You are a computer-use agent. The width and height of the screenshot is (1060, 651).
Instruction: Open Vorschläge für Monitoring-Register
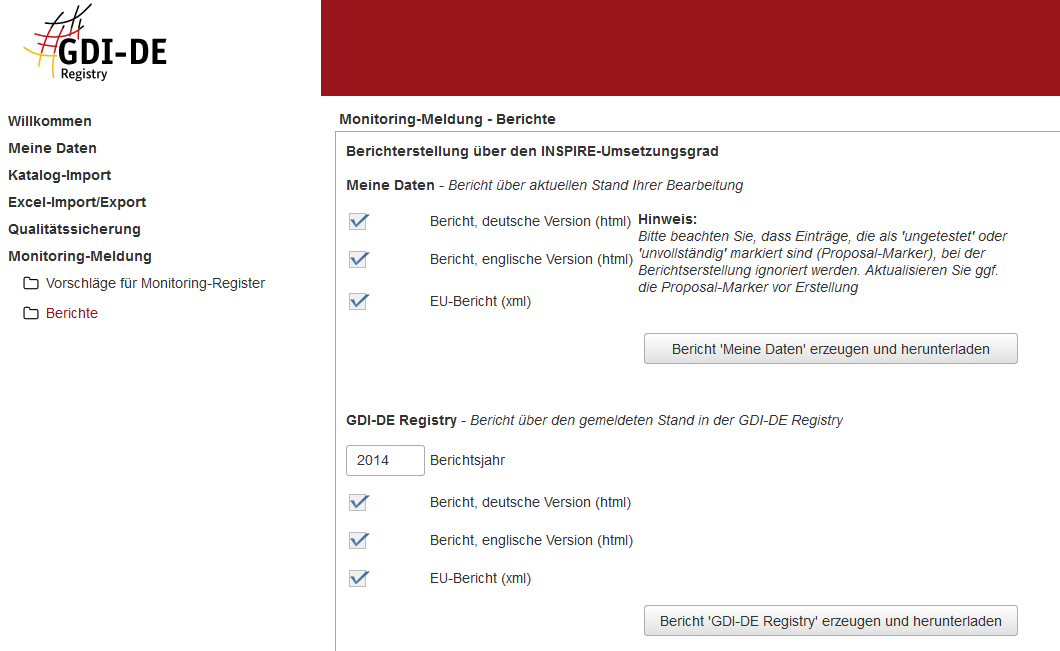[x=155, y=283]
